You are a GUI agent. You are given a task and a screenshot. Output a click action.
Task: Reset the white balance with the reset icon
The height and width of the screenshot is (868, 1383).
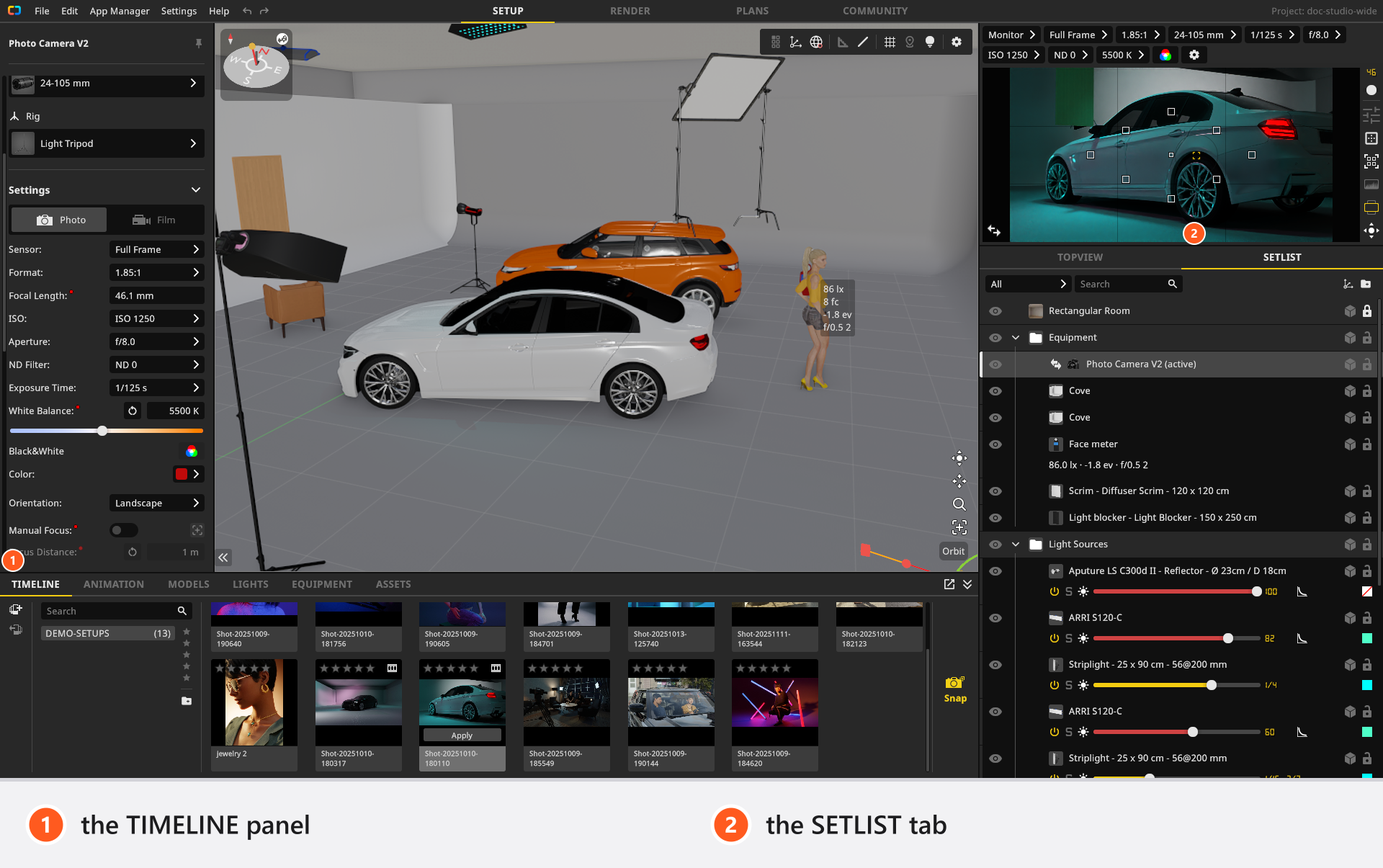point(133,411)
